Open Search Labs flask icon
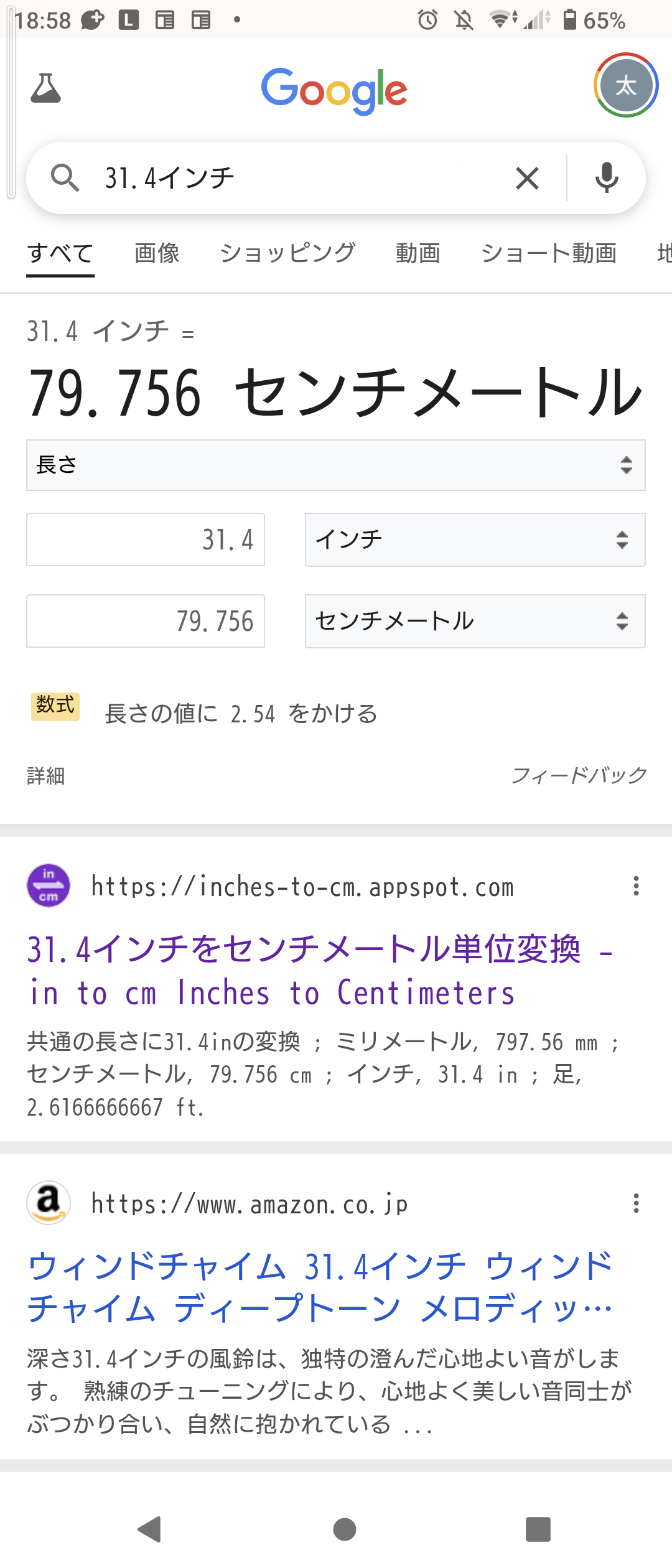Viewport: 672px width, 1568px height. (46, 88)
